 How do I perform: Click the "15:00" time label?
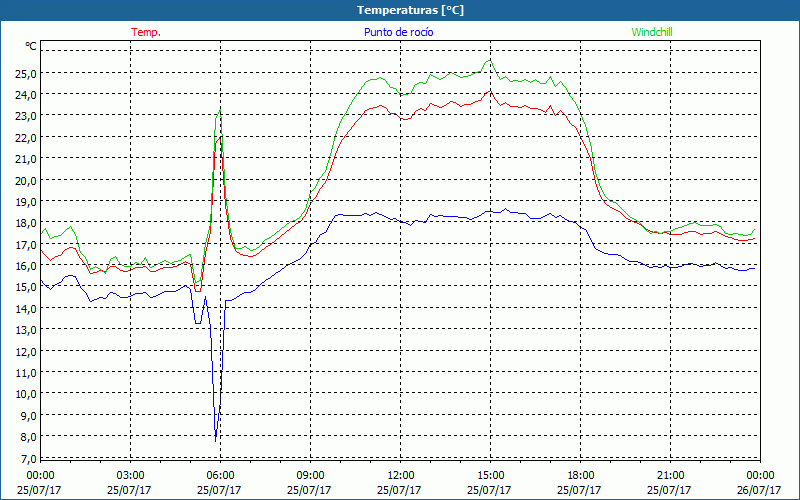[490, 476]
